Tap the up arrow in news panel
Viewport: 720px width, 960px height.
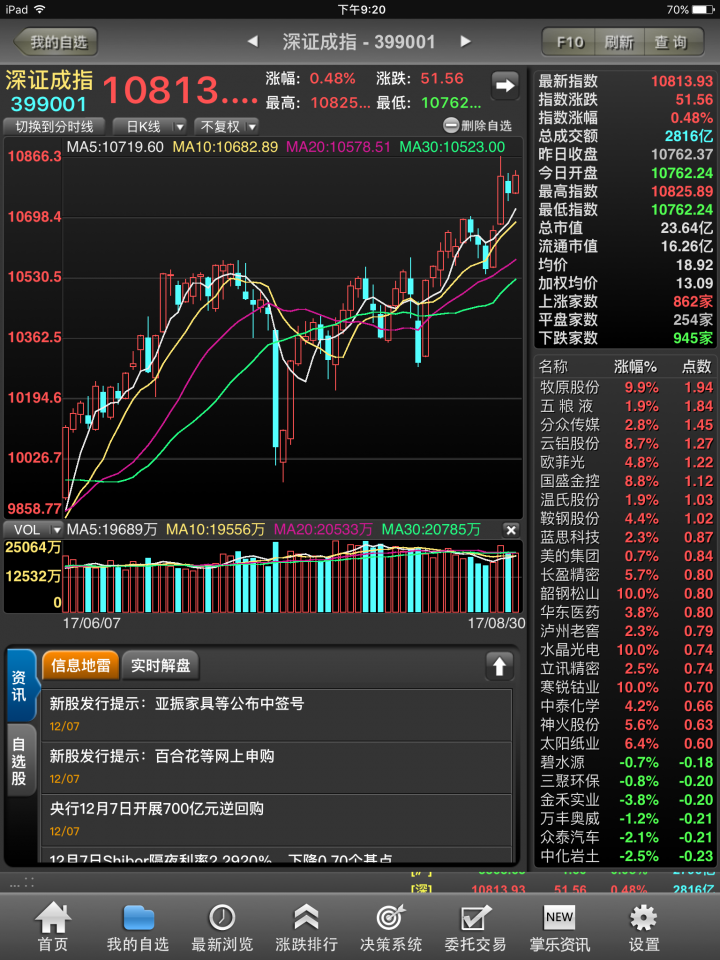[x=499, y=666]
